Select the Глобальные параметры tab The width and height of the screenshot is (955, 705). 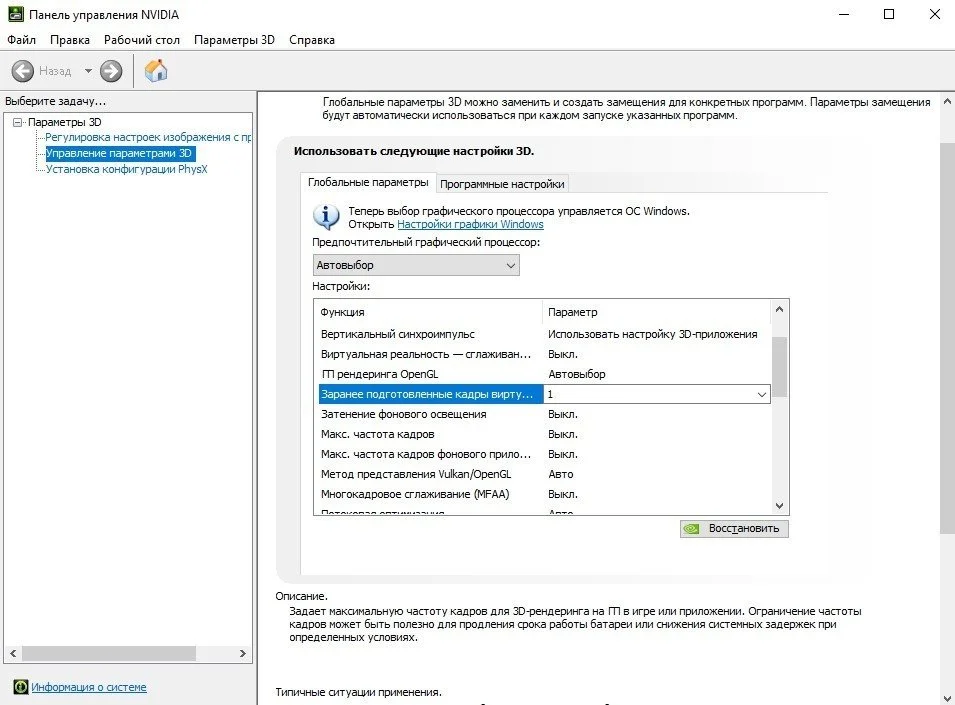click(368, 182)
